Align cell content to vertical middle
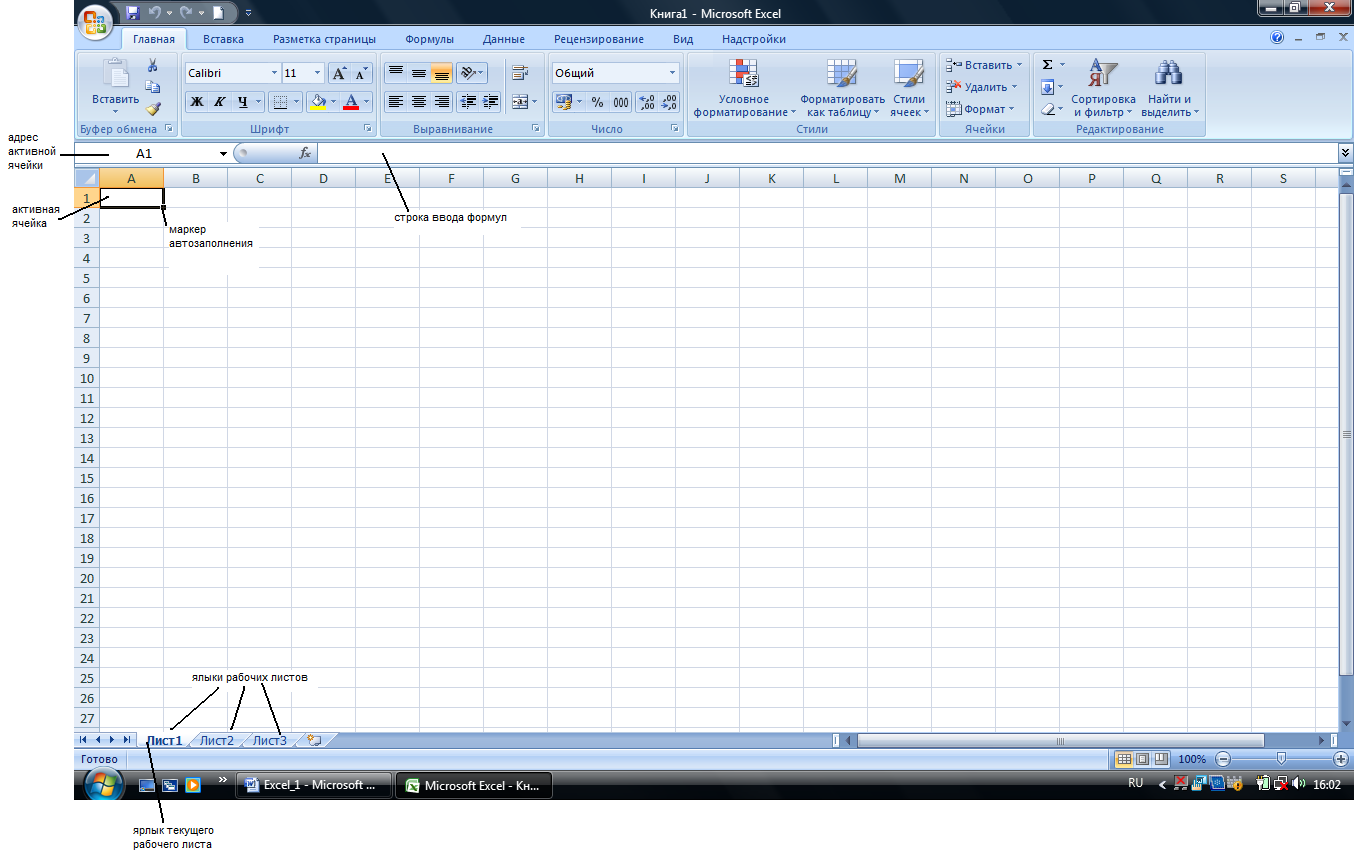This screenshot has width=1359, height=861. (x=419, y=73)
